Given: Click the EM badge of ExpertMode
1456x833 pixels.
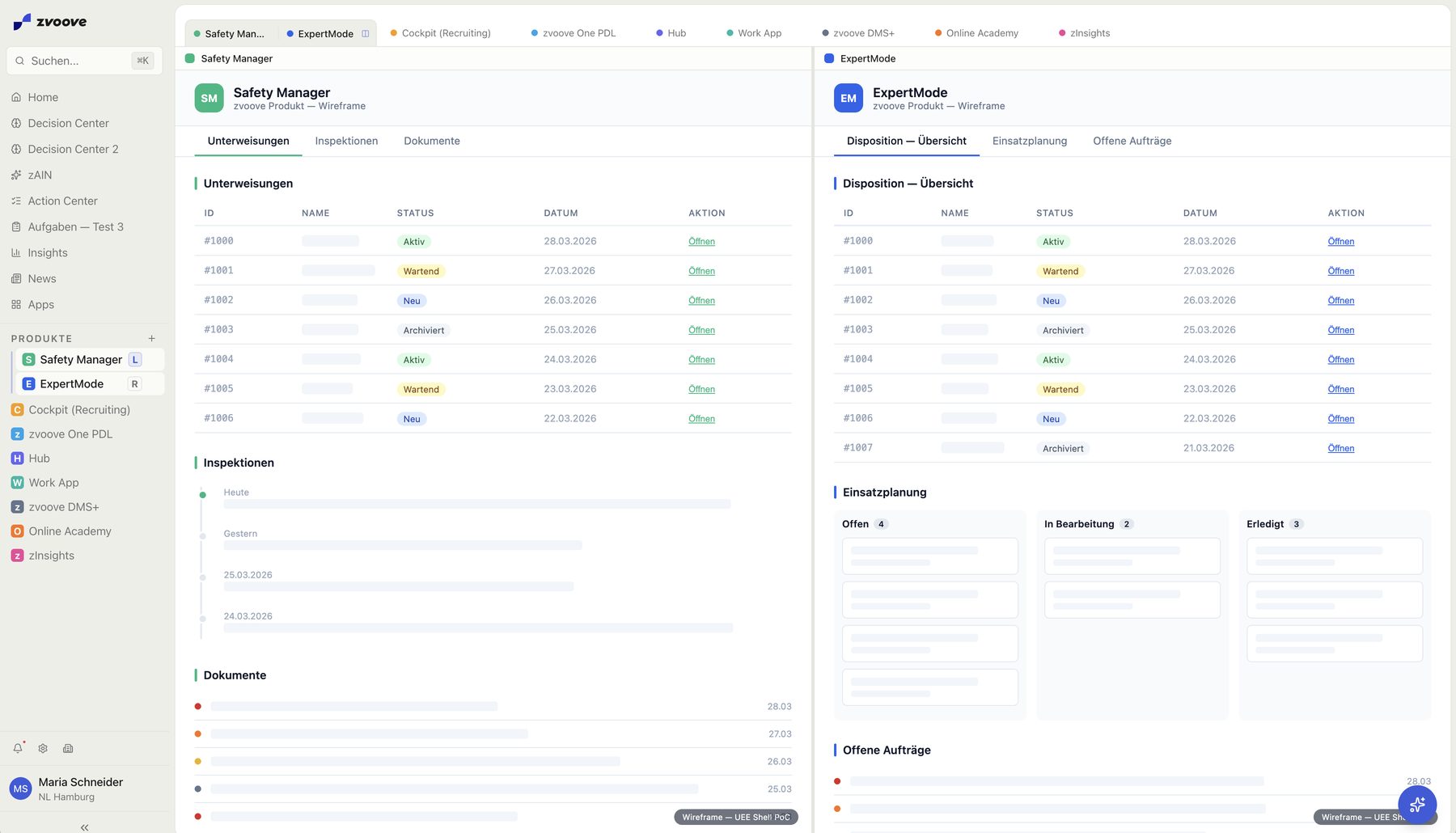Looking at the screenshot, I should pyautogui.click(x=848, y=98).
